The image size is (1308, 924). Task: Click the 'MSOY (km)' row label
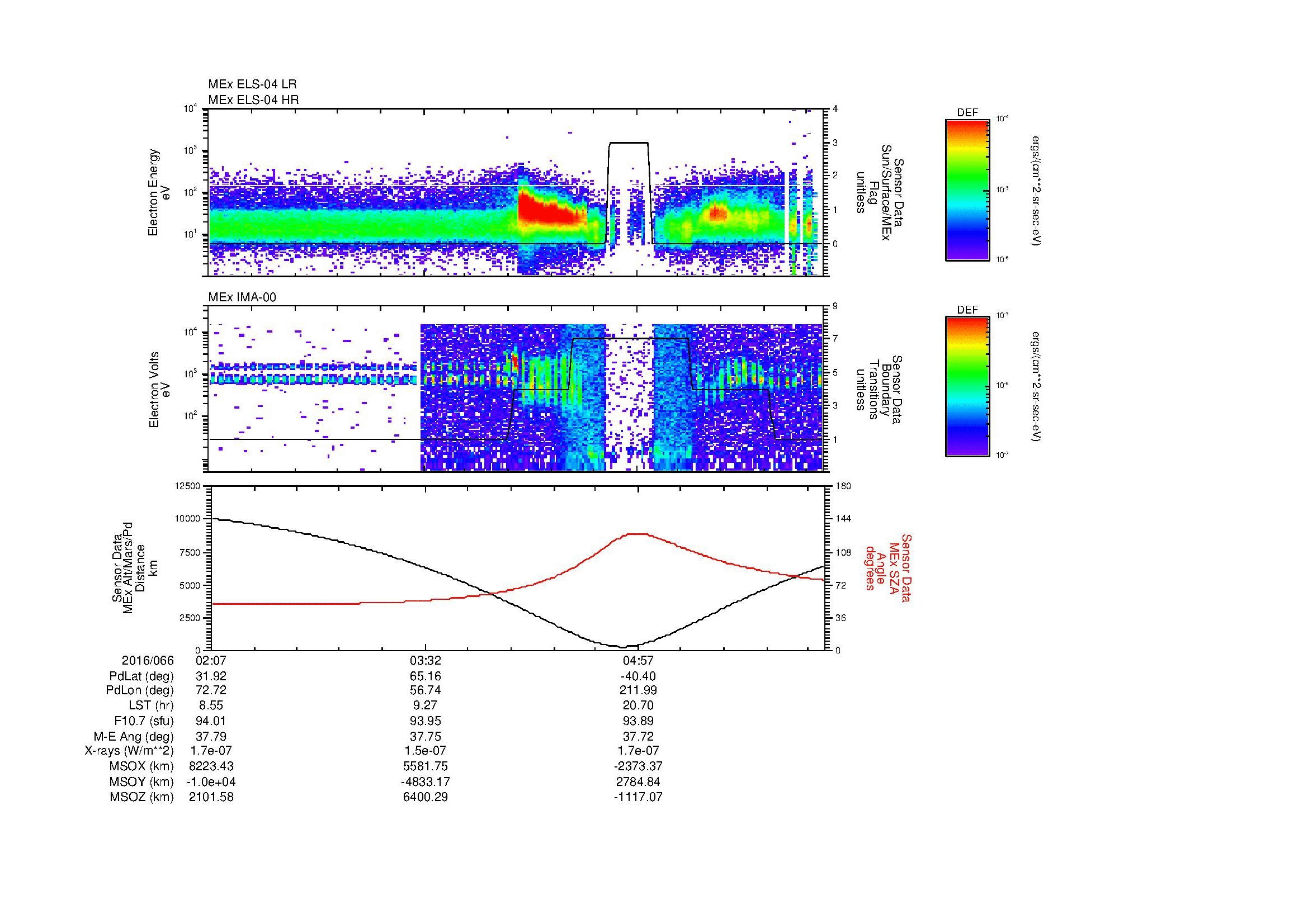[x=142, y=781]
